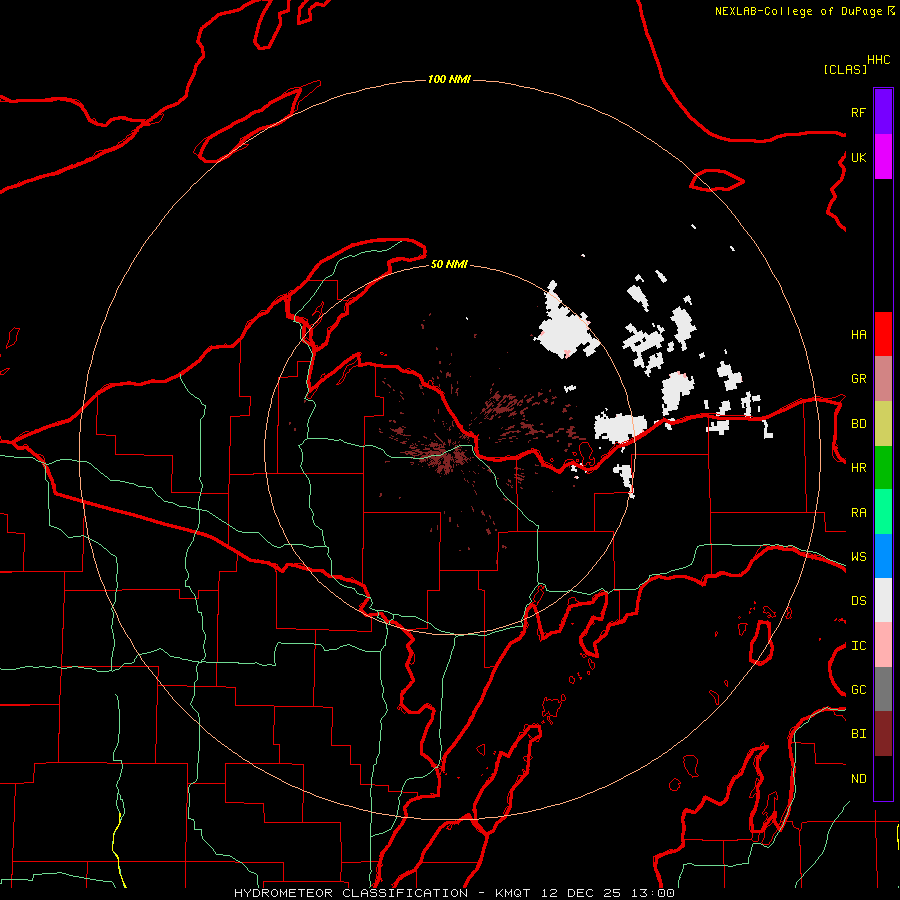Click the UK magenta legend swatch
Viewport: 900px width, 900px height.
pos(883,157)
